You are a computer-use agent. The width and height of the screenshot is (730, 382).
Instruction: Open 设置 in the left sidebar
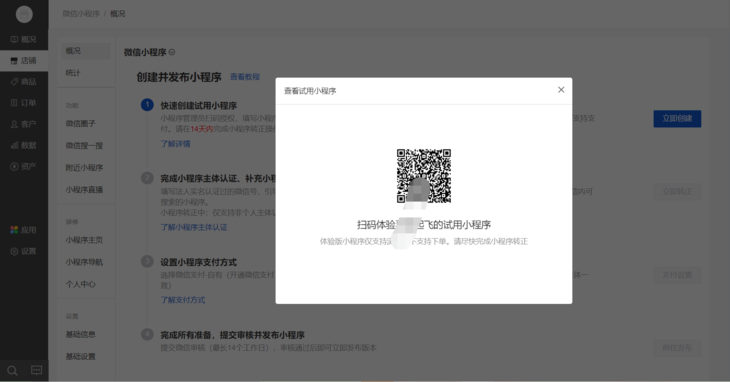pos(24,251)
